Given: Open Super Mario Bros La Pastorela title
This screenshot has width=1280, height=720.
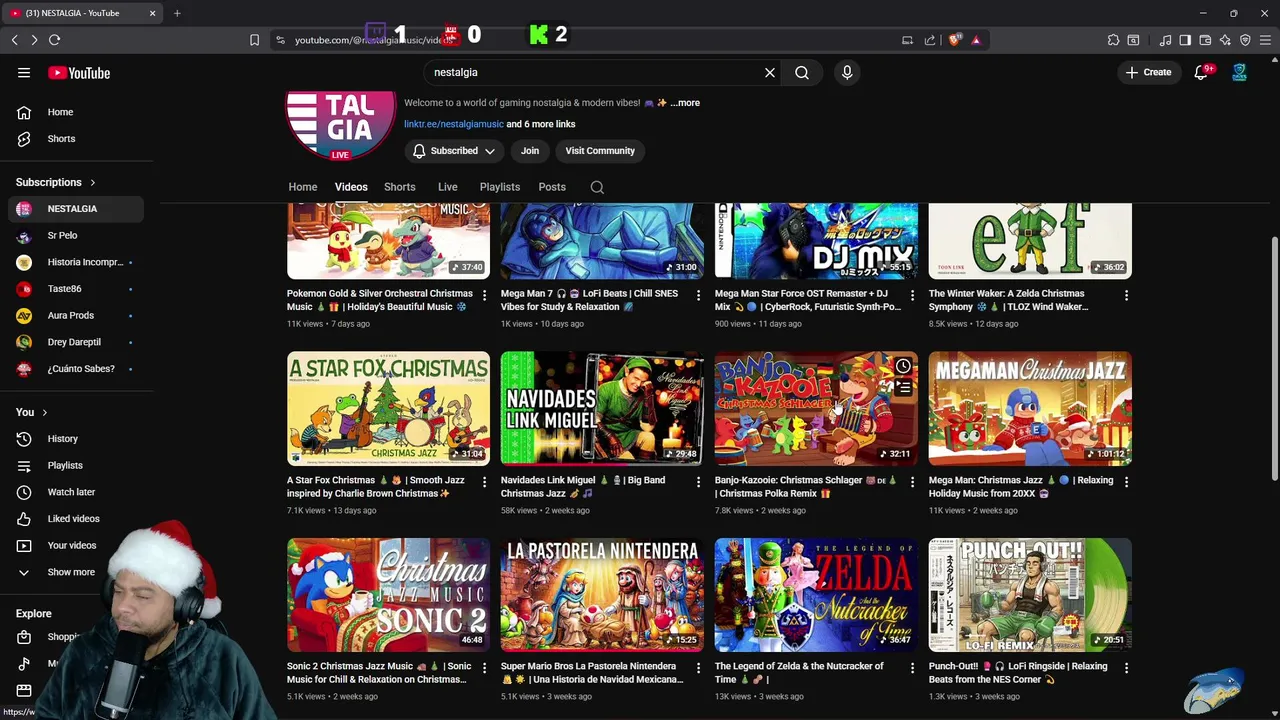Looking at the screenshot, I should (592, 673).
